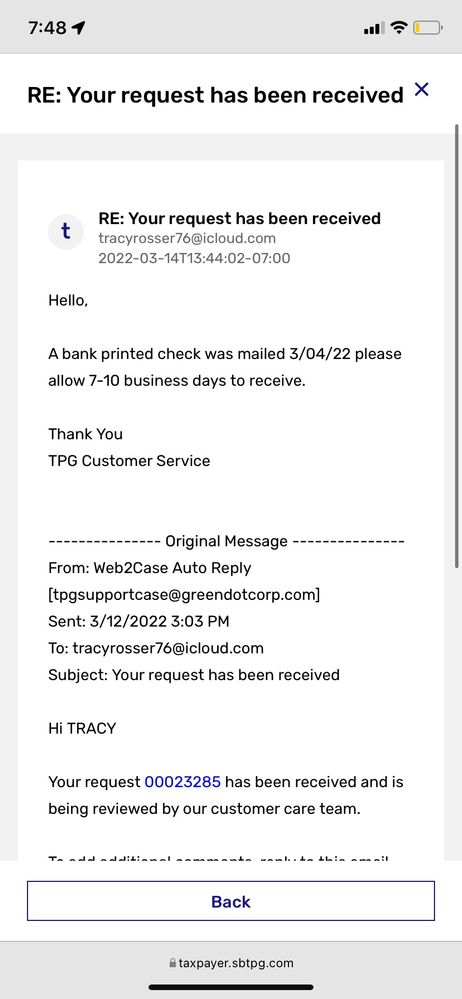Tap the page header title text
Screen dimensions: 462x999
point(215,95)
